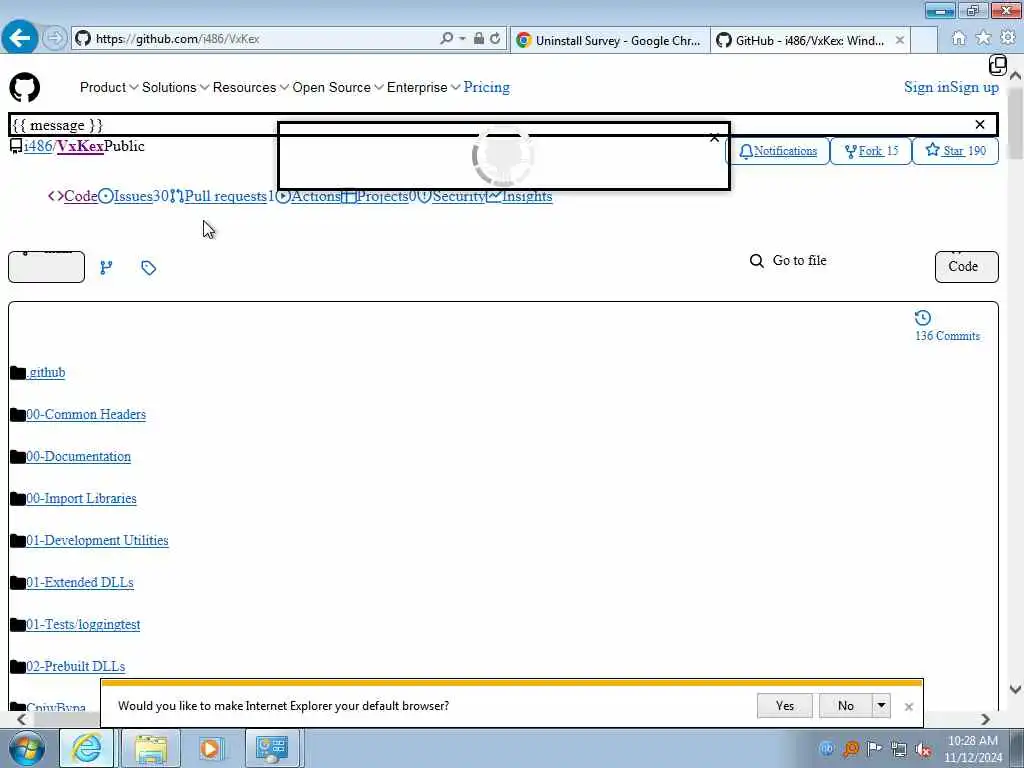Click the volume muted tray icon
Viewport: 1024px width, 768px height.
pos(923,749)
